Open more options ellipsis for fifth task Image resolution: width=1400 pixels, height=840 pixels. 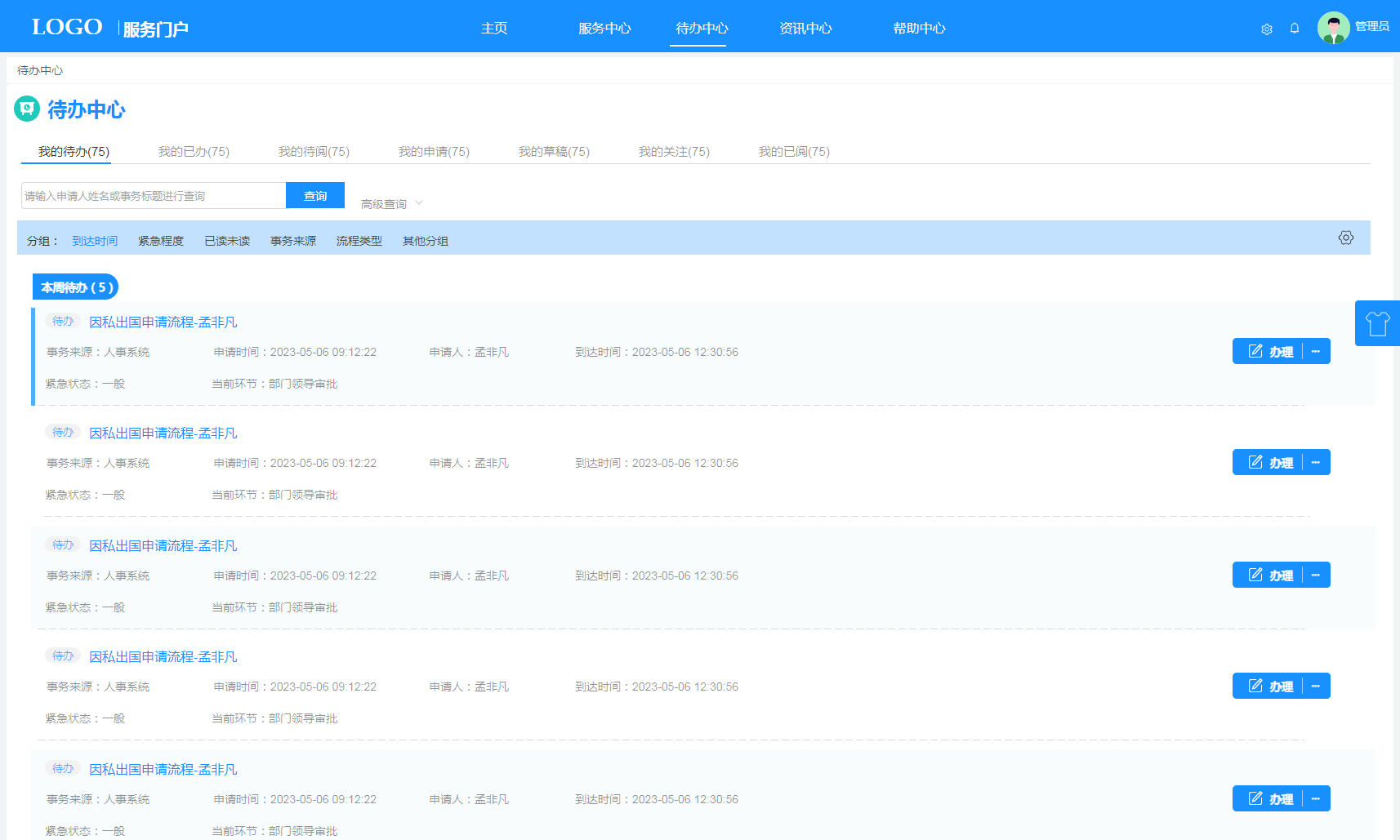point(1316,799)
